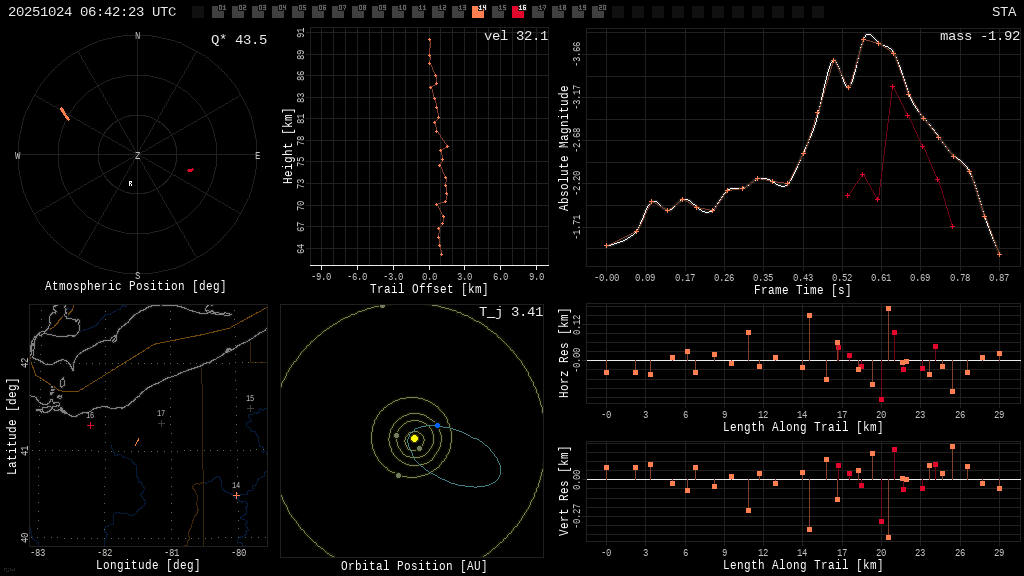Screen dimensions: 1024x576
Task: Click the yellow Sun in the orbital plot
Action: click(414, 438)
